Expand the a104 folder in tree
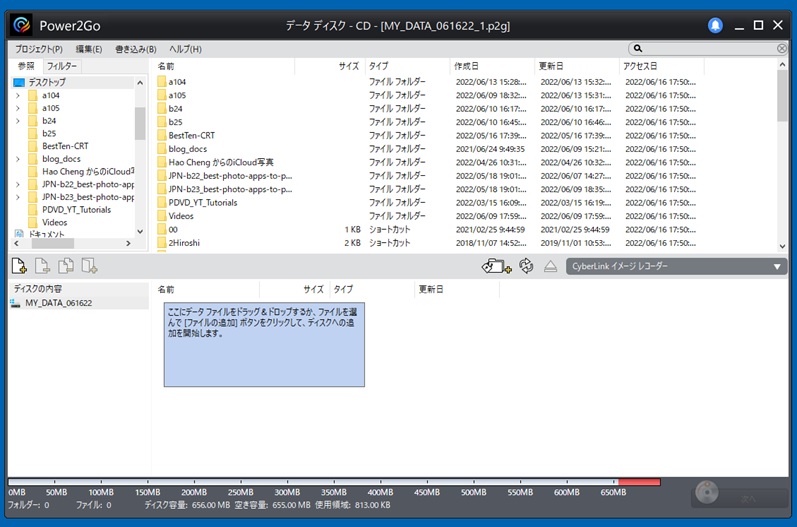This screenshot has height=527, width=797. pos(18,95)
